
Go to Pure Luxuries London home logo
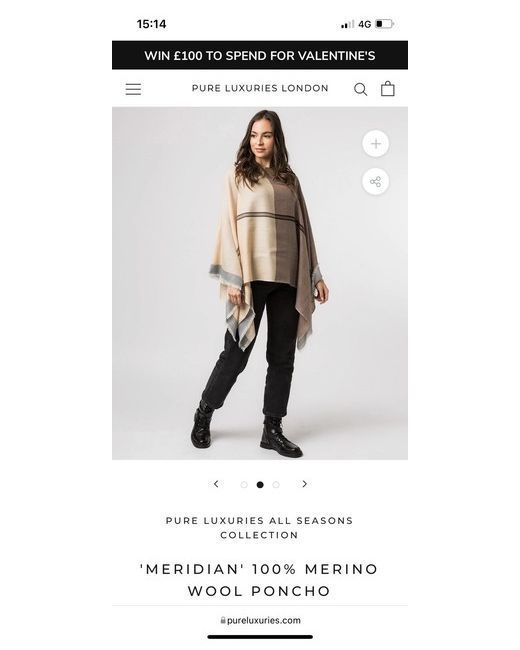point(260,88)
